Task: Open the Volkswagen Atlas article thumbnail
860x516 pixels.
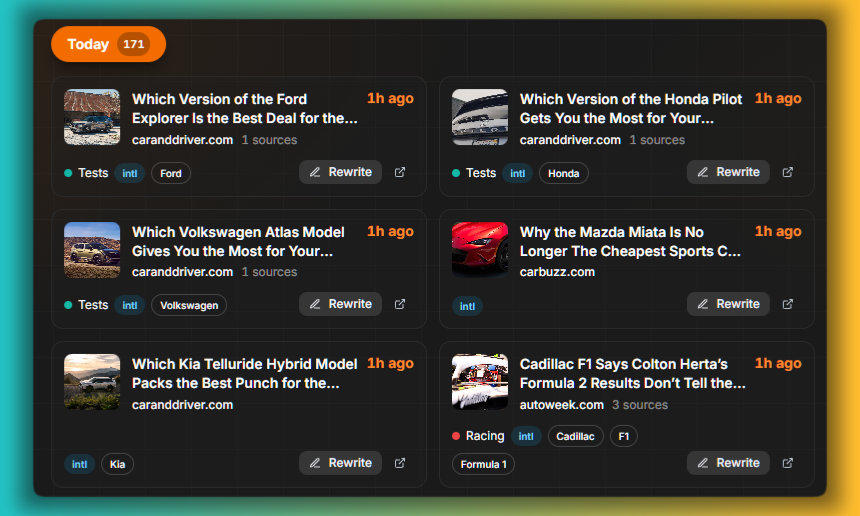Action: point(92,250)
